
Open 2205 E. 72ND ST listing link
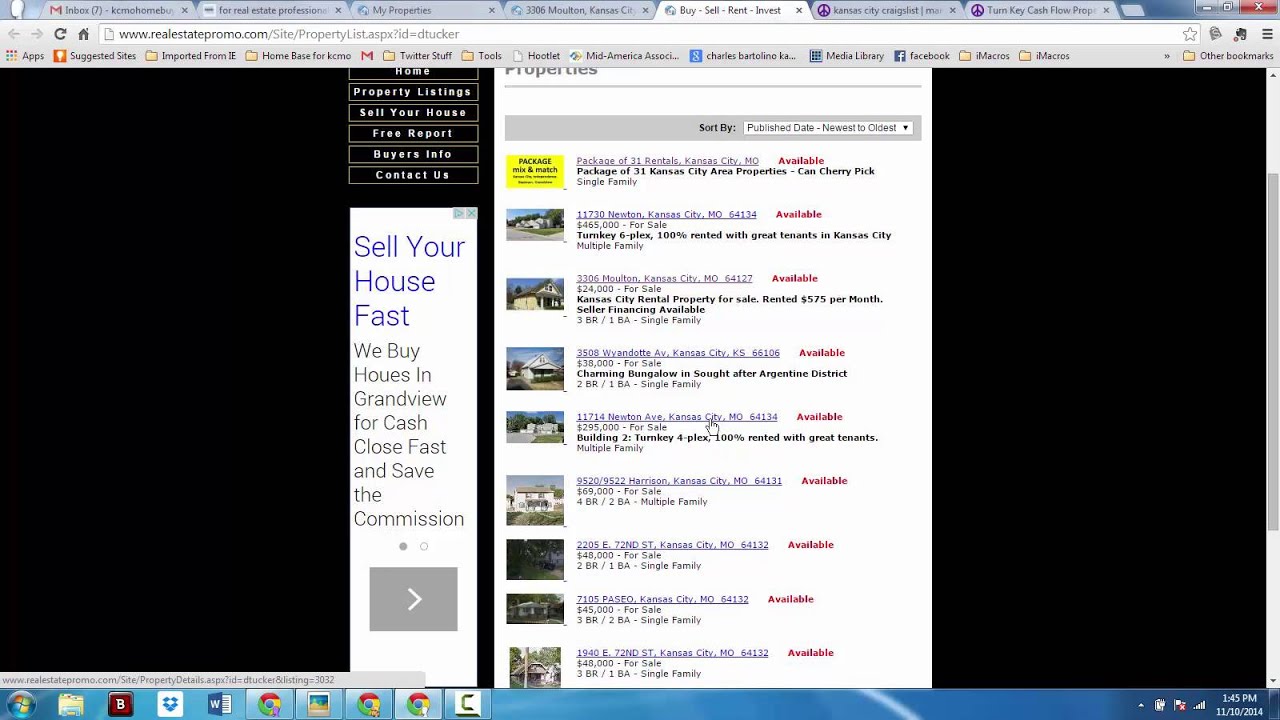pyautogui.click(x=672, y=545)
